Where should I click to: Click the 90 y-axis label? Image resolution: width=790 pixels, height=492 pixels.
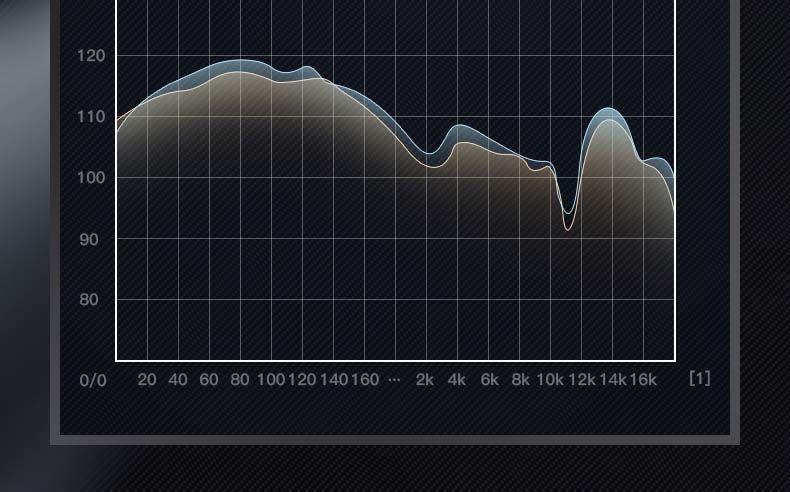click(x=91, y=239)
